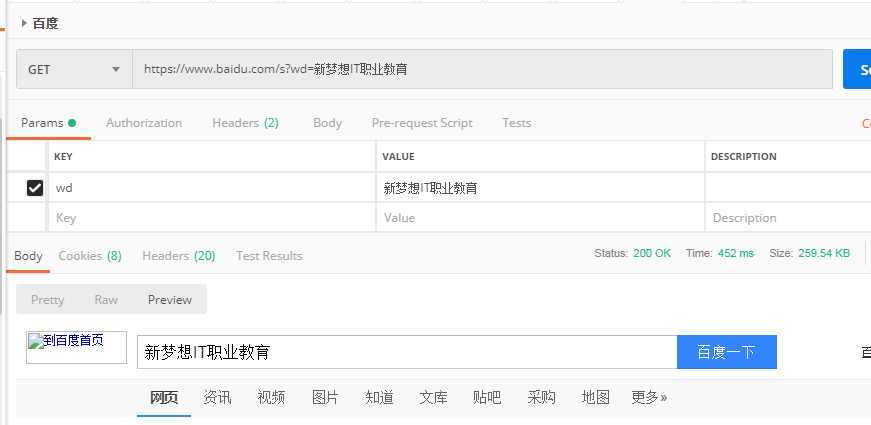This screenshot has height=425, width=871.
Task: Select the response Body tab
Action: pyautogui.click(x=28, y=256)
